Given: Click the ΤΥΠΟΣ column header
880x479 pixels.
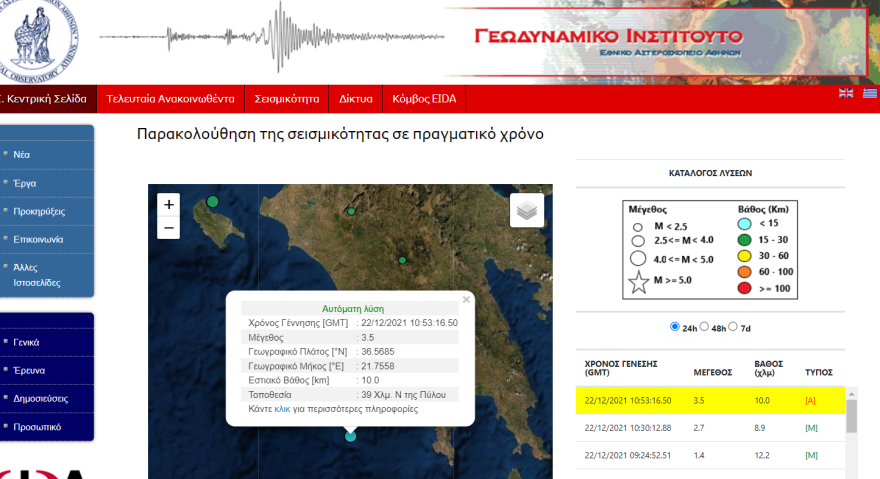Looking at the screenshot, I should pos(819,372).
